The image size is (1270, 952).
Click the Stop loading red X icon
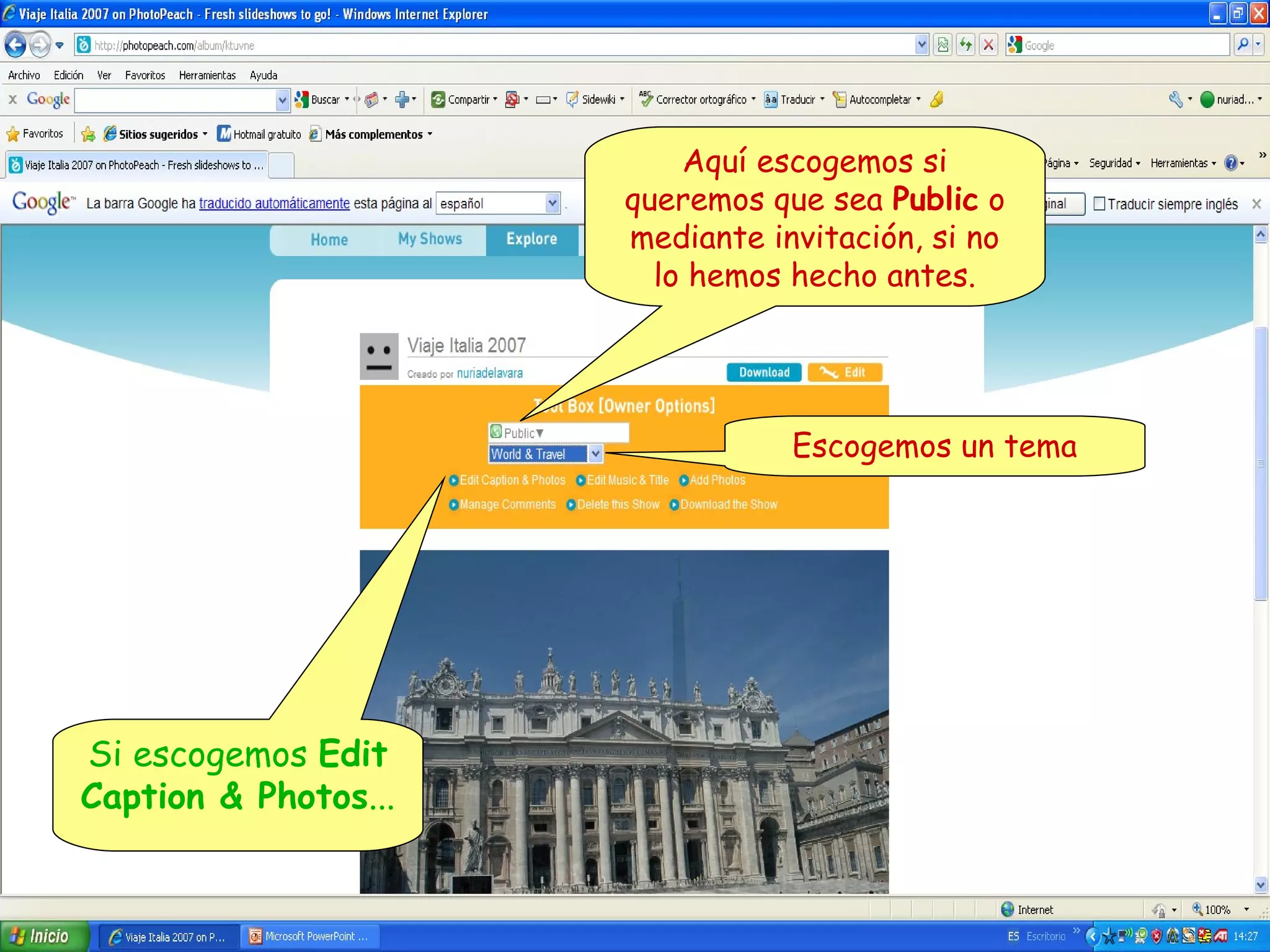coord(988,45)
